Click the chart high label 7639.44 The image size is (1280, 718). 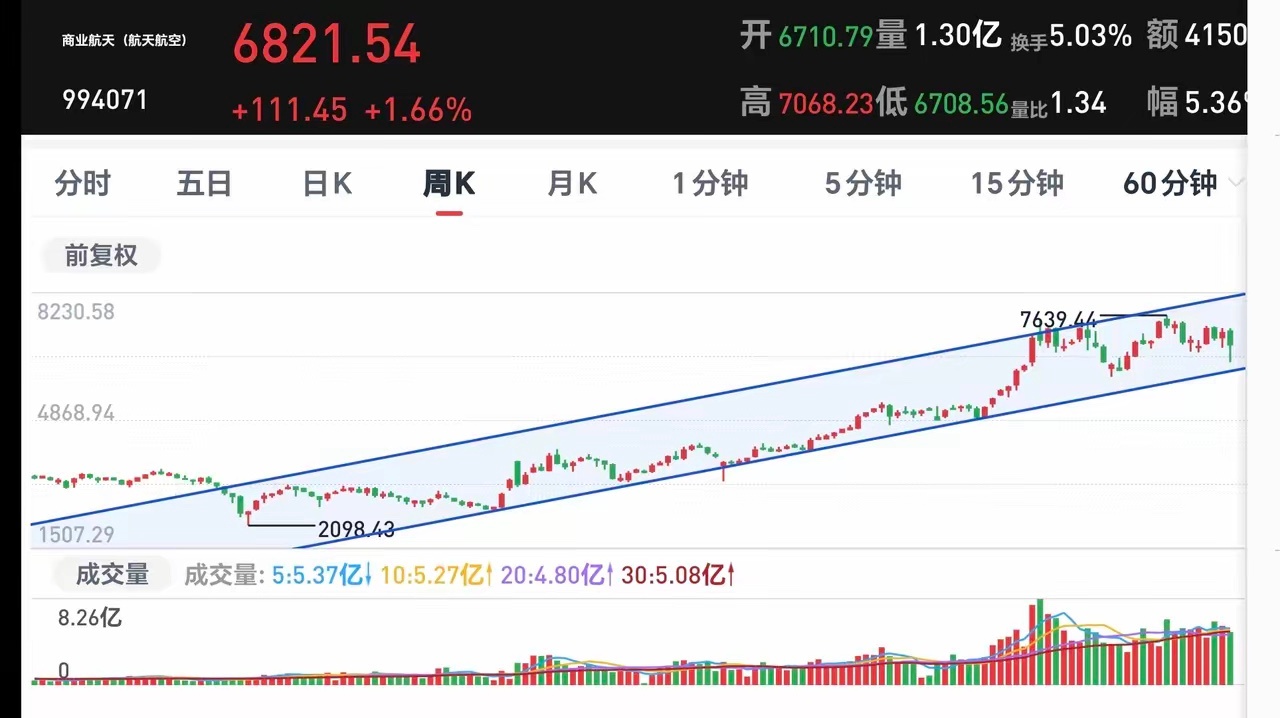pos(1058,320)
